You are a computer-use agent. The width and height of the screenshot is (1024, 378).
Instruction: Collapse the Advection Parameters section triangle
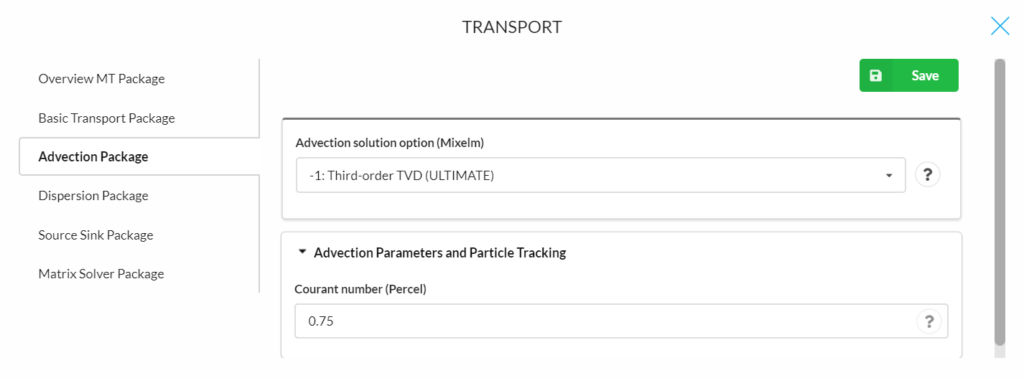[x=302, y=252]
